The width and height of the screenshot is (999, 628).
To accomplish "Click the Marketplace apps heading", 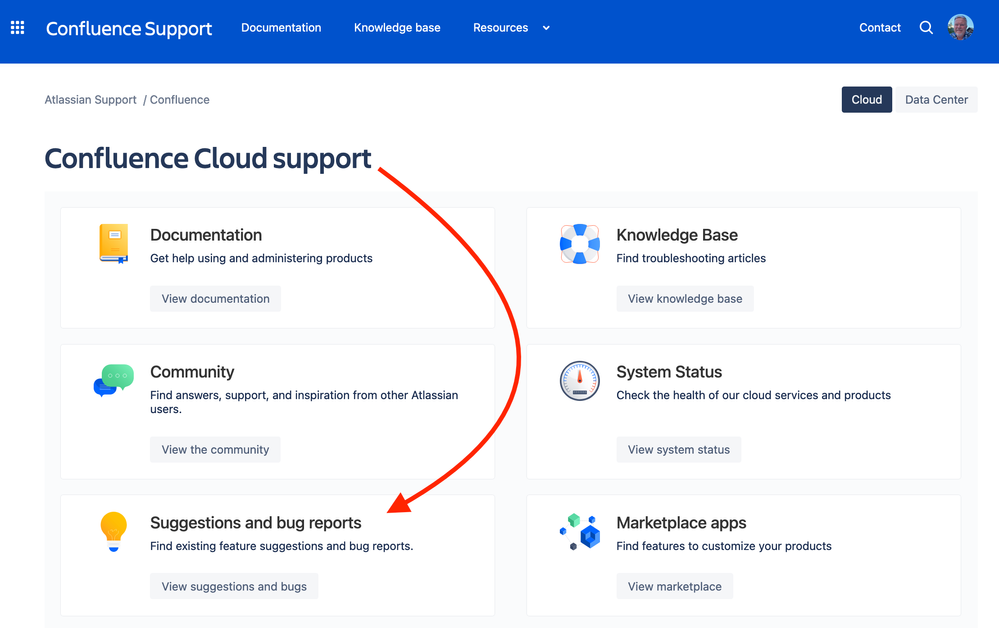I will [x=681, y=523].
